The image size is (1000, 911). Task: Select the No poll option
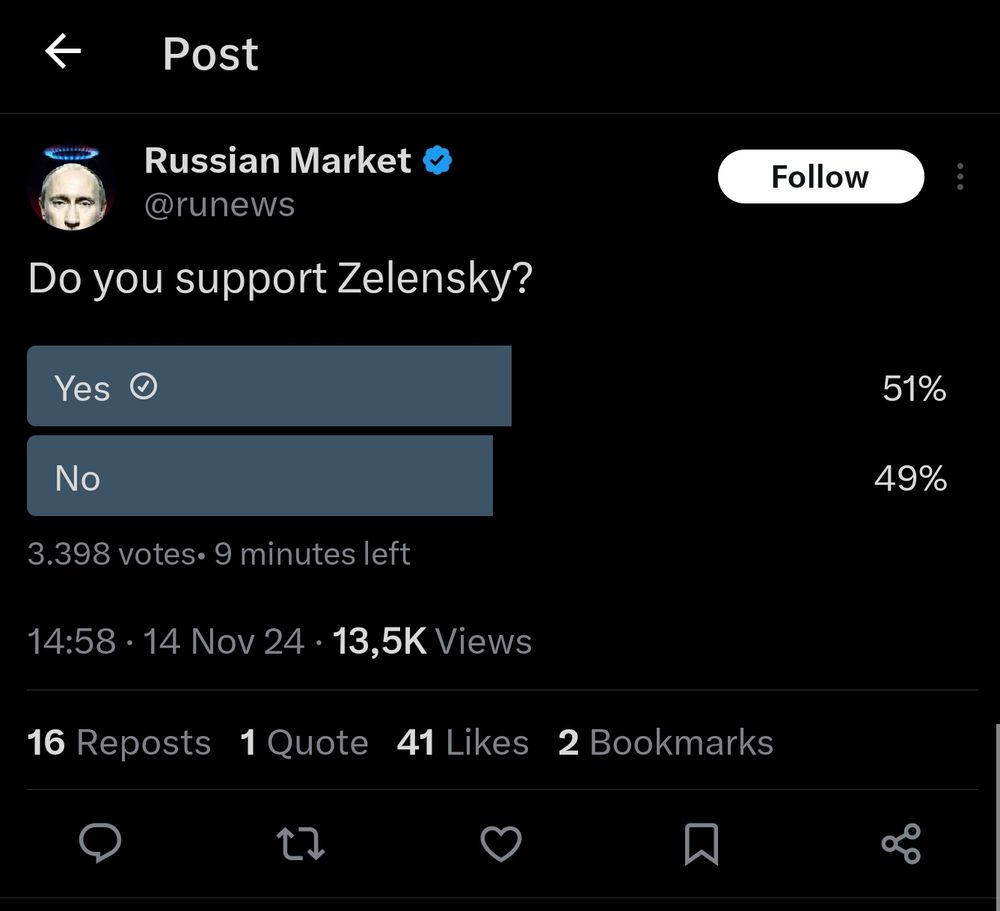(x=260, y=477)
